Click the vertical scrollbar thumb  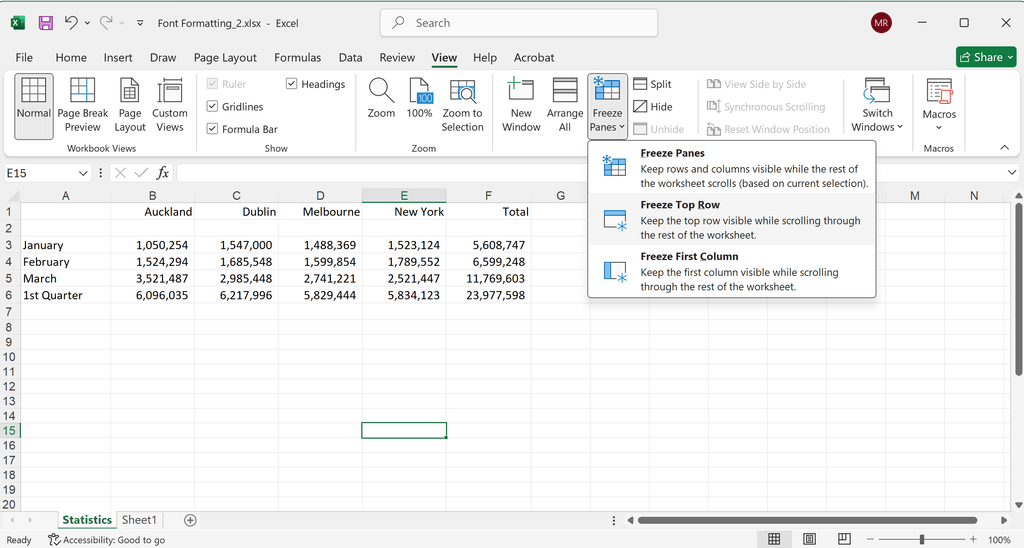[1018, 288]
